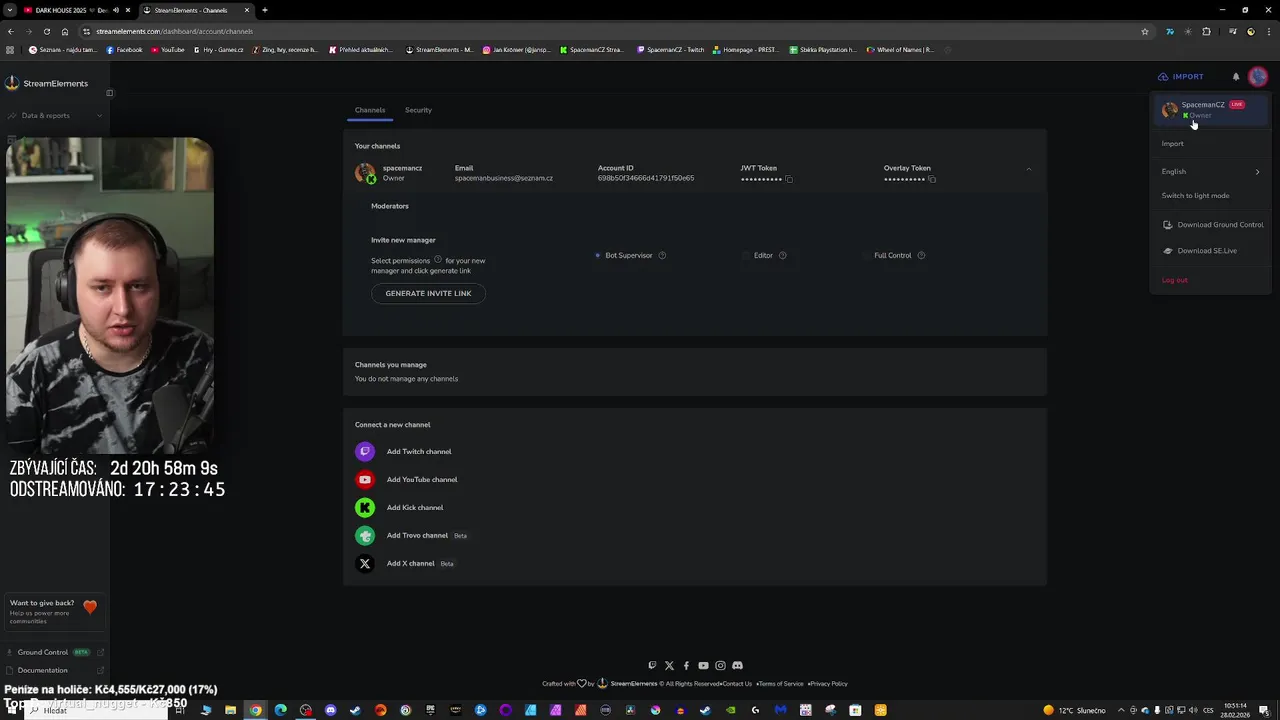Image resolution: width=1280 pixels, height=720 pixels.
Task: Open a new browser tab
Action: [x=264, y=10]
